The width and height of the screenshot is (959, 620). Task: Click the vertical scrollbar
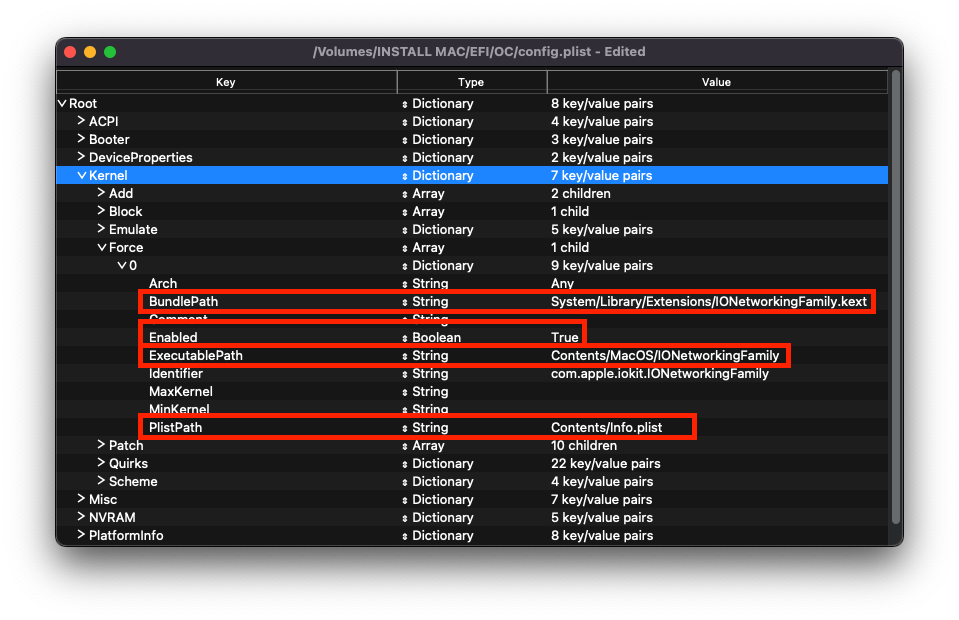895,300
